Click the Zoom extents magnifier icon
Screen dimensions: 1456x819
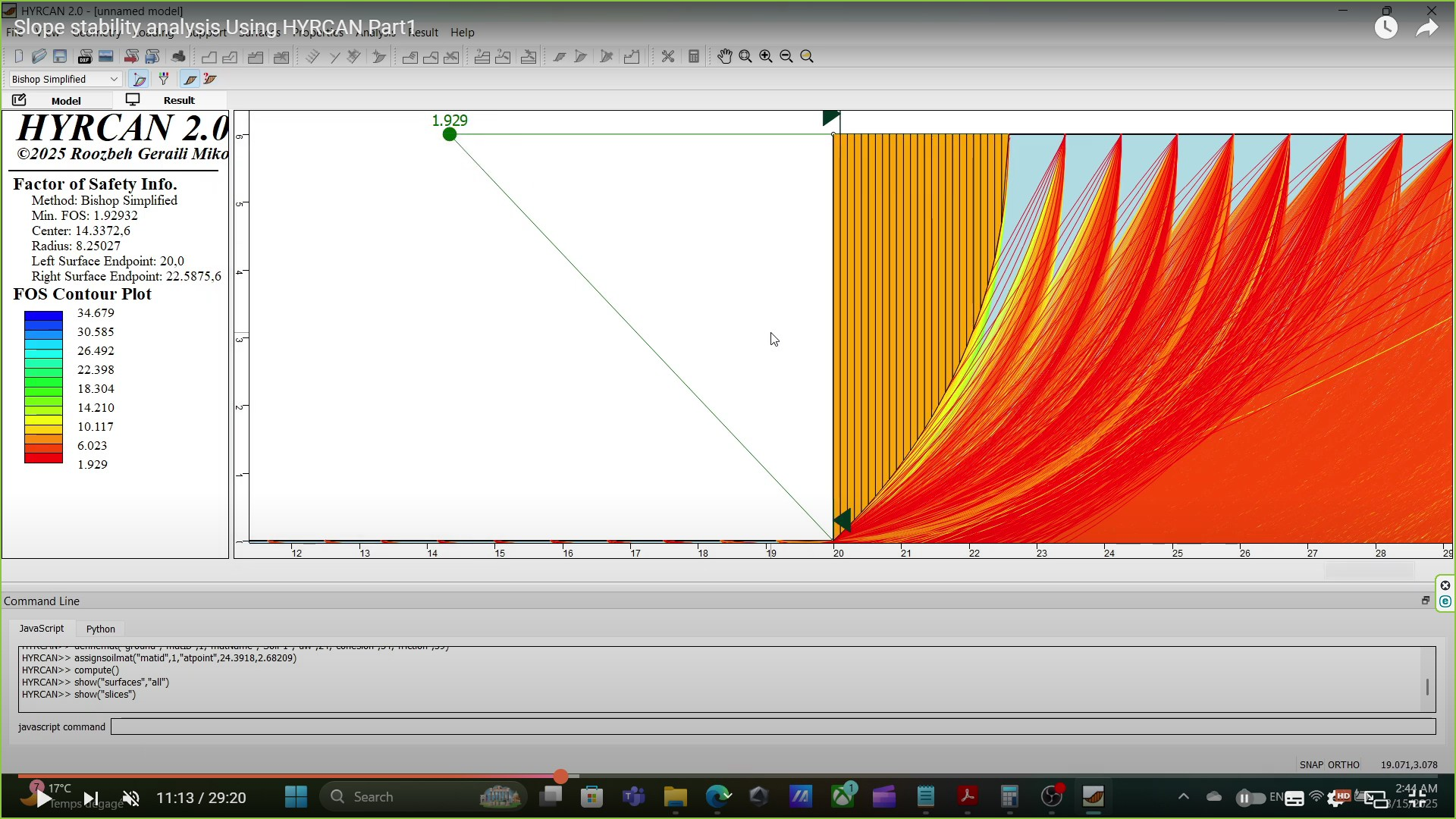pyautogui.click(x=807, y=56)
